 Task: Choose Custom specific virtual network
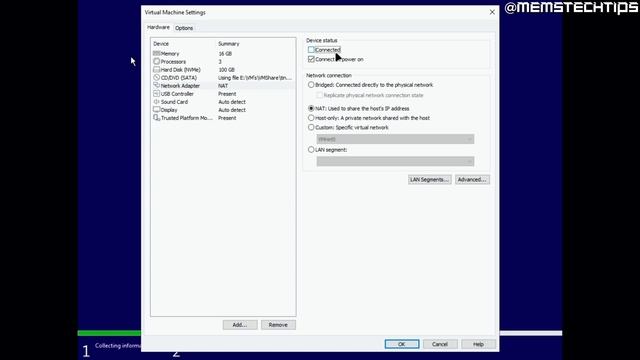pyautogui.click(x=311, y=127)
